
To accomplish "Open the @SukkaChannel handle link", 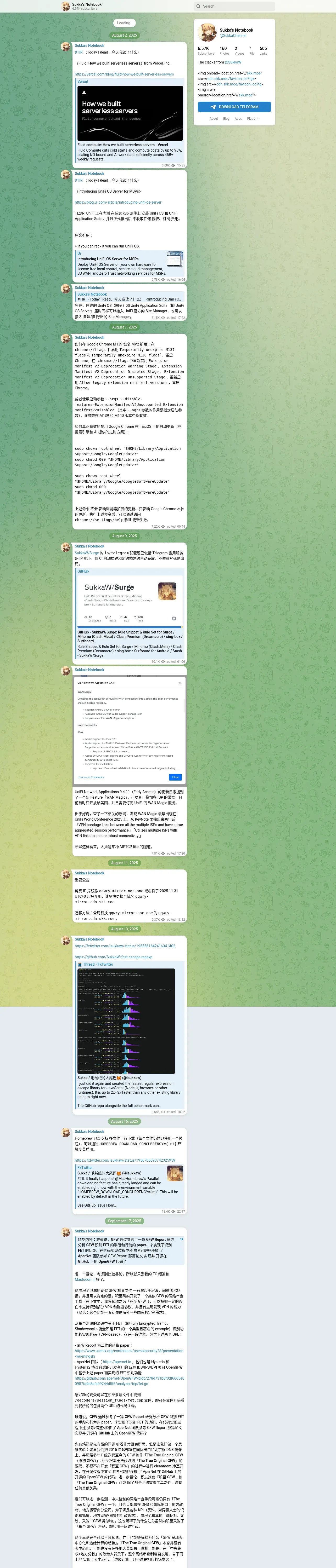I will point(233,35).
